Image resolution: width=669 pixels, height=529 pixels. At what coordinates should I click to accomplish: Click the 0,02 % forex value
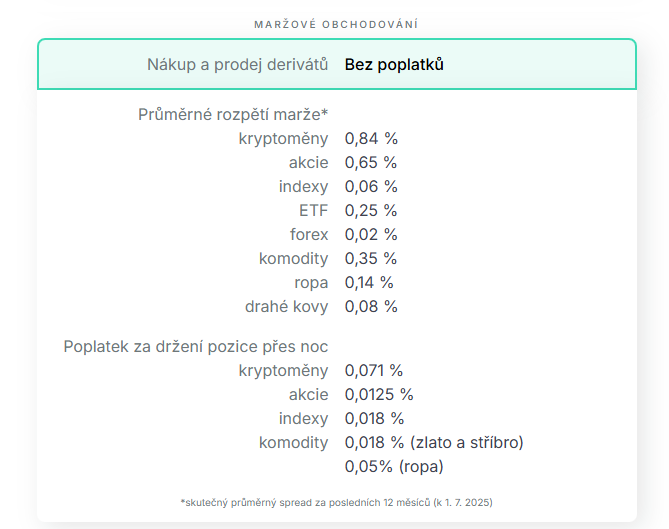tap(371, 234)
